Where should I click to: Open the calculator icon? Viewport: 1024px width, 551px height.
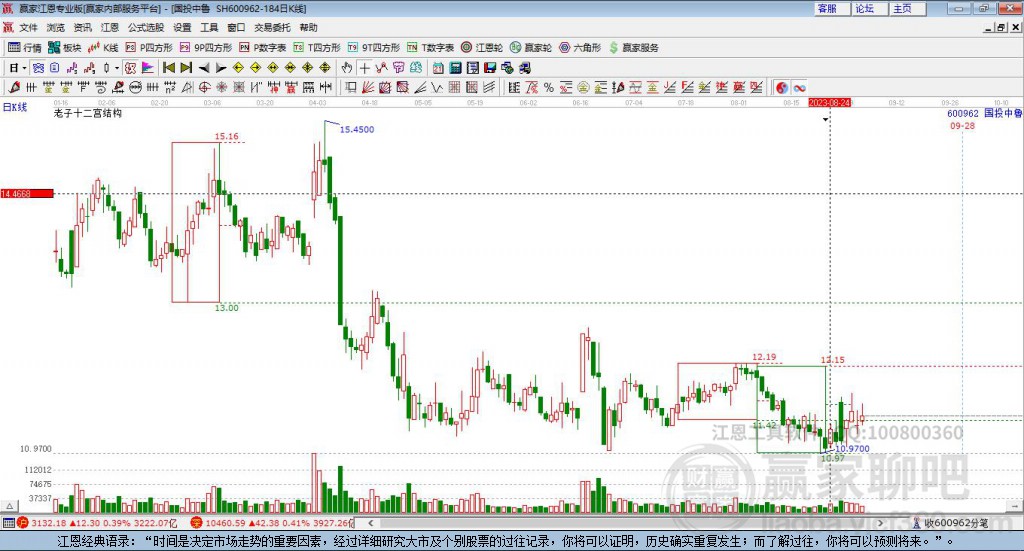(455, 68)
